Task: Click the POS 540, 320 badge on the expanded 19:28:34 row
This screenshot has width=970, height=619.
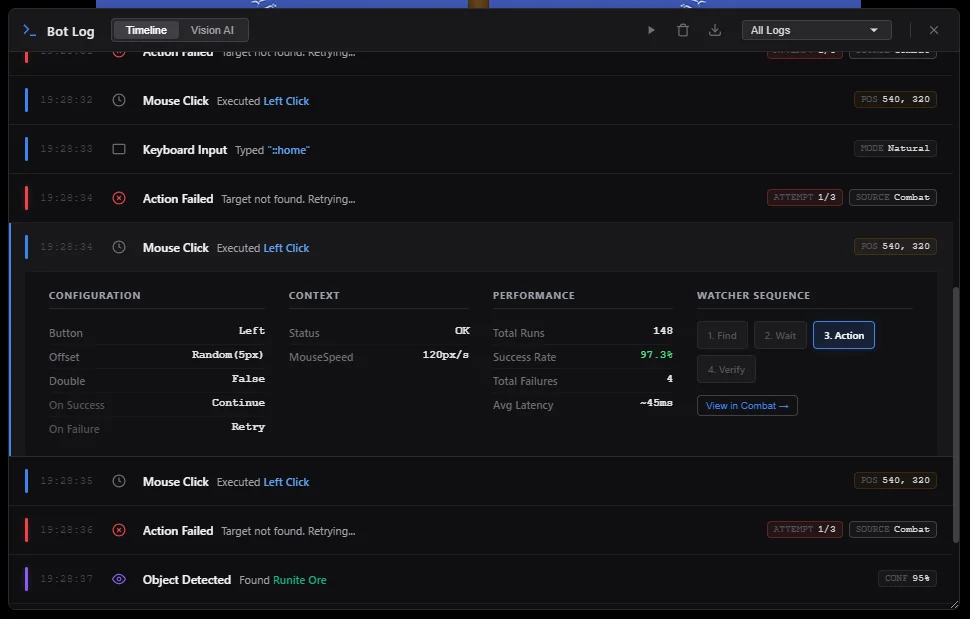Action: (895, 246)
